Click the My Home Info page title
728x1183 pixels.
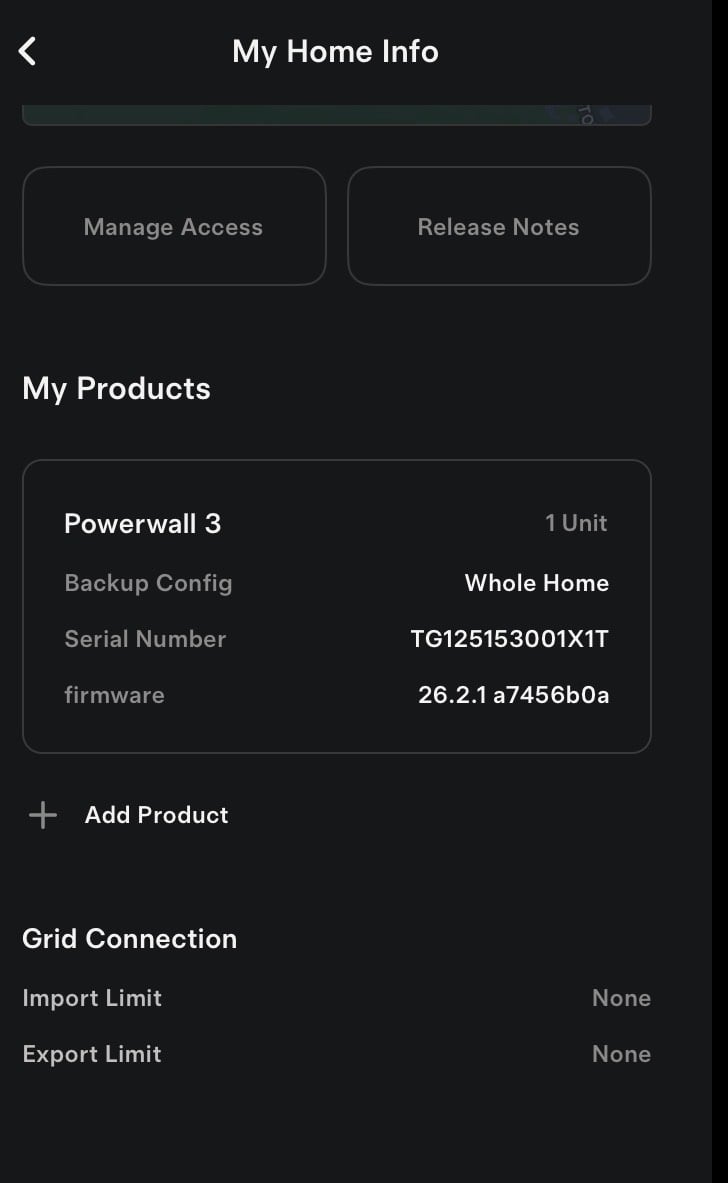coord(335,51)
